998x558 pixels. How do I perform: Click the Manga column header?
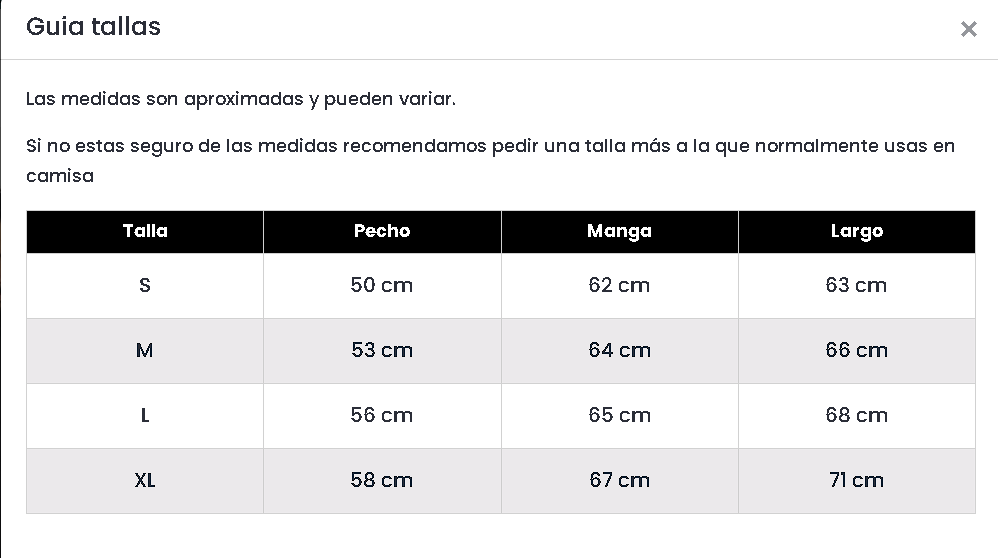coord(619,231)
